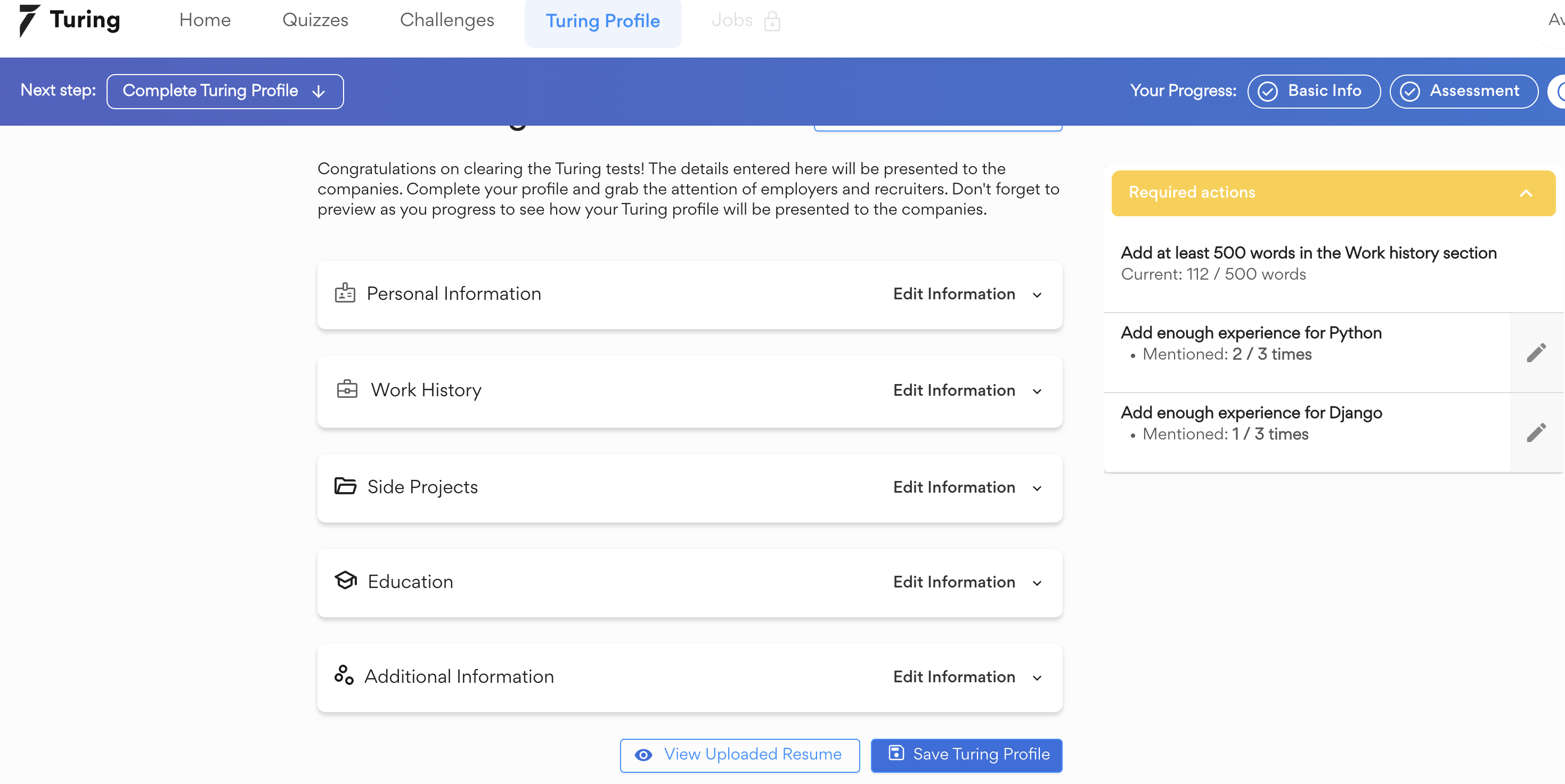
Task: Expand Education Edit Information chevron
Action: point(1037,583)
